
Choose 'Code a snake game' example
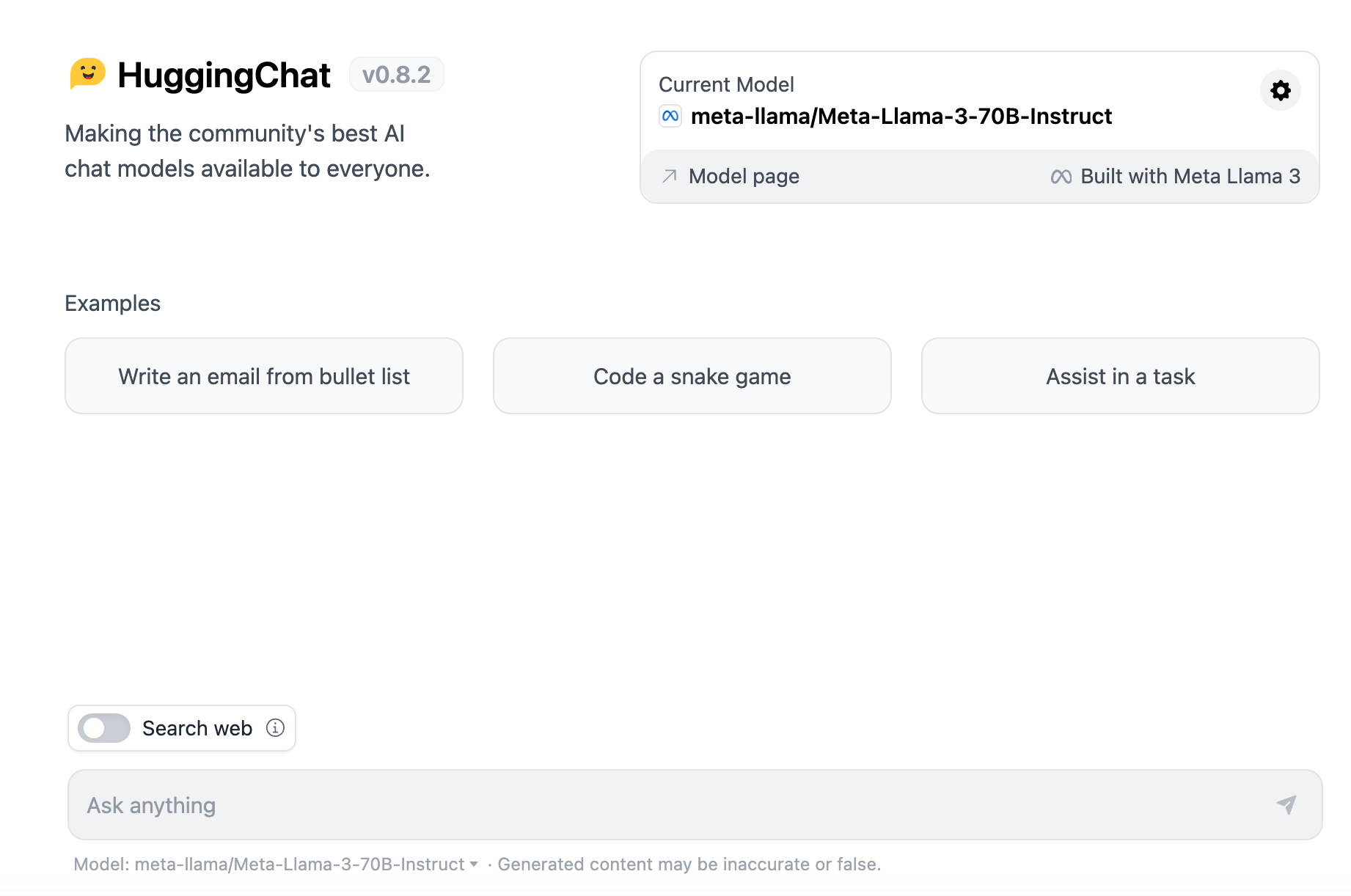[692, 376]
